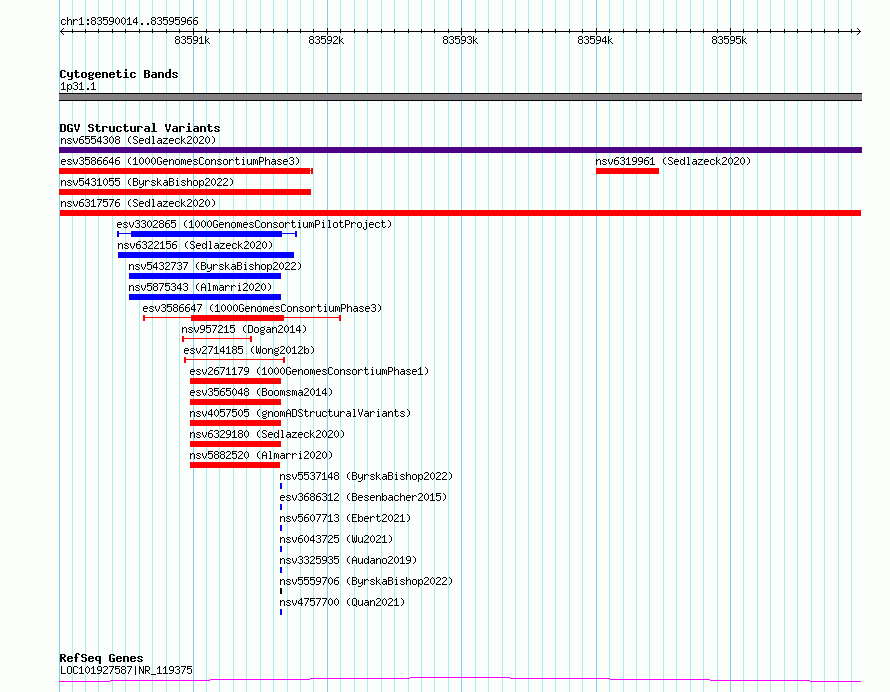Click nsv6317576 (Sedlazeck2020) variant label
Image resolution: width=890 pixels, height=692 pixels.
tap(138, 203)
